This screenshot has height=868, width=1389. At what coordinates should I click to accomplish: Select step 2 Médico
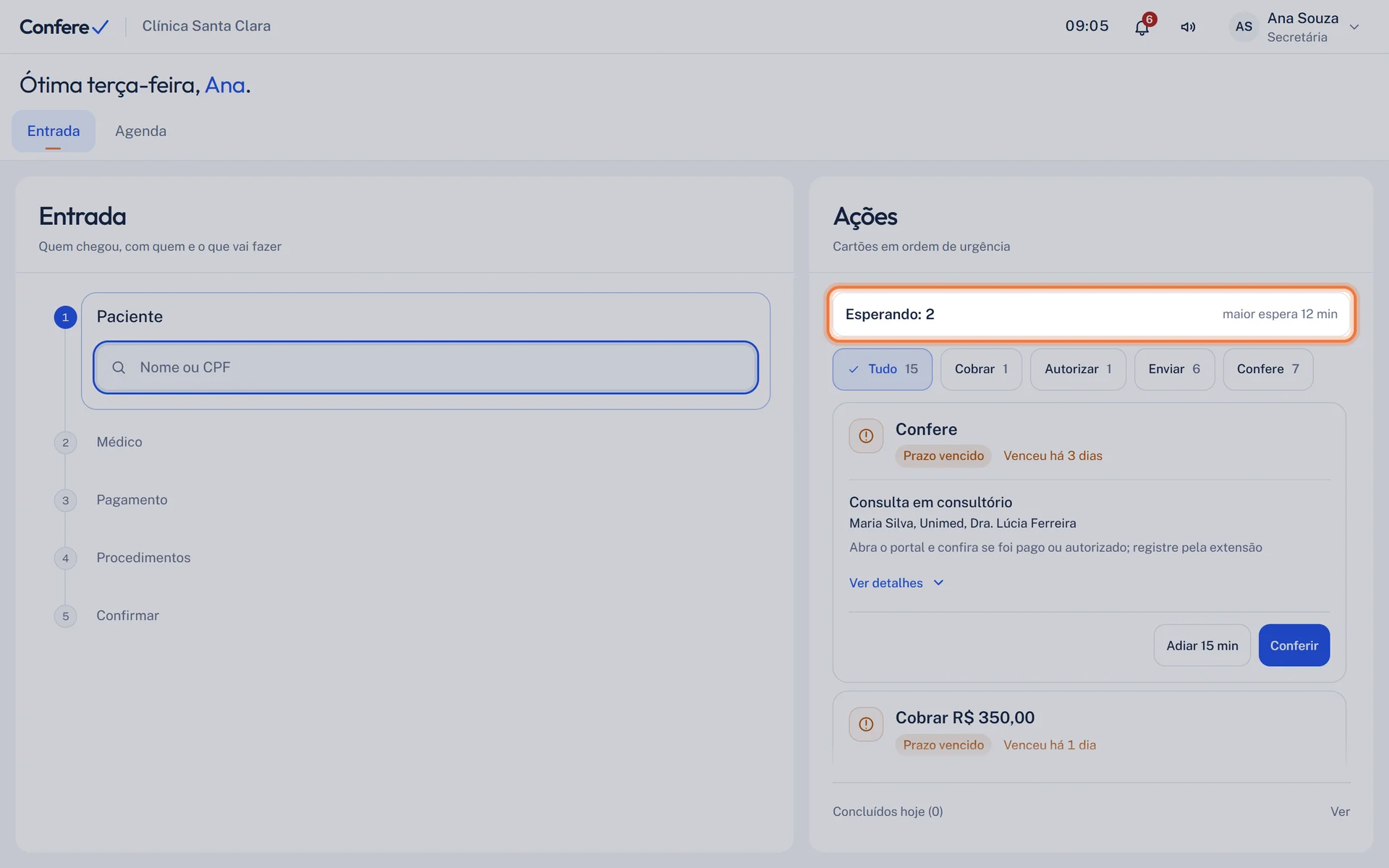pos(119,442)
